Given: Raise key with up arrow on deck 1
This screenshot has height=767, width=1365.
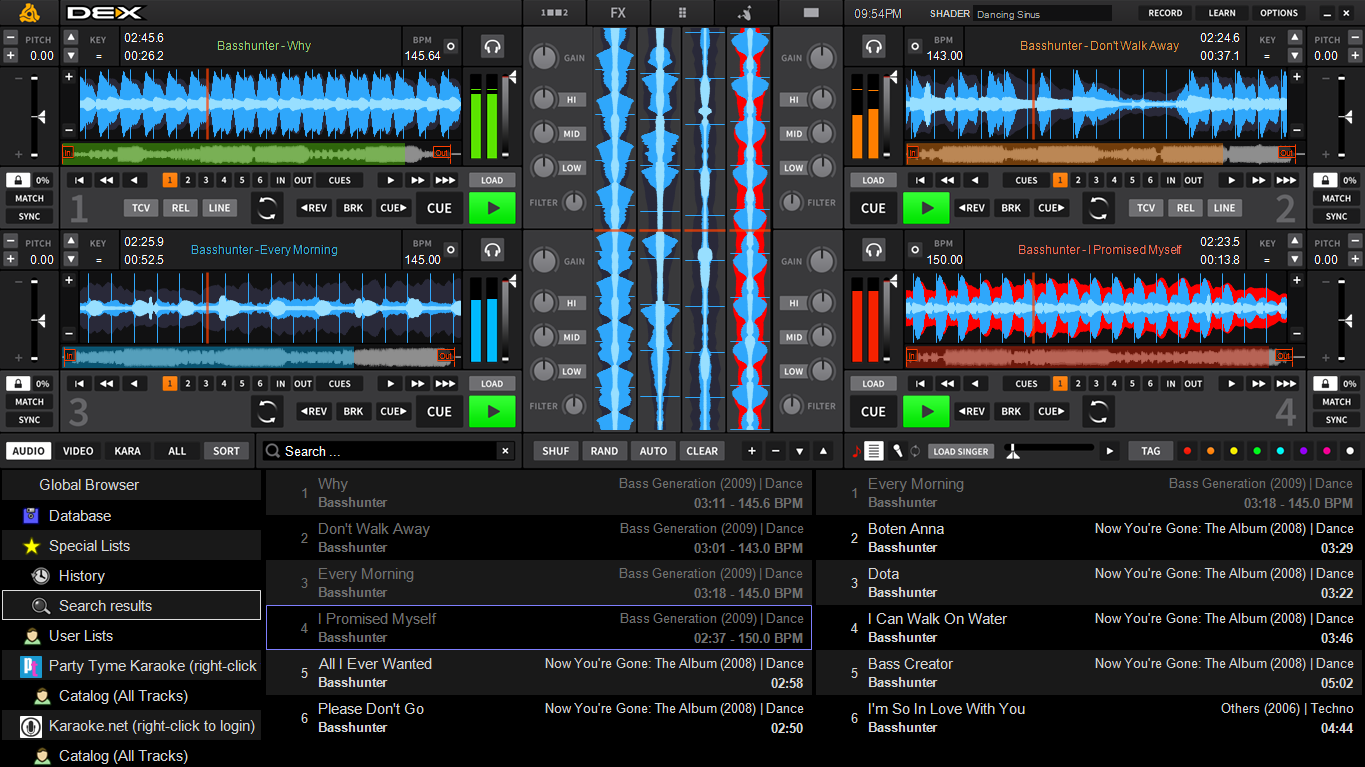Looking at the screenshot, I should coord(71,37).
